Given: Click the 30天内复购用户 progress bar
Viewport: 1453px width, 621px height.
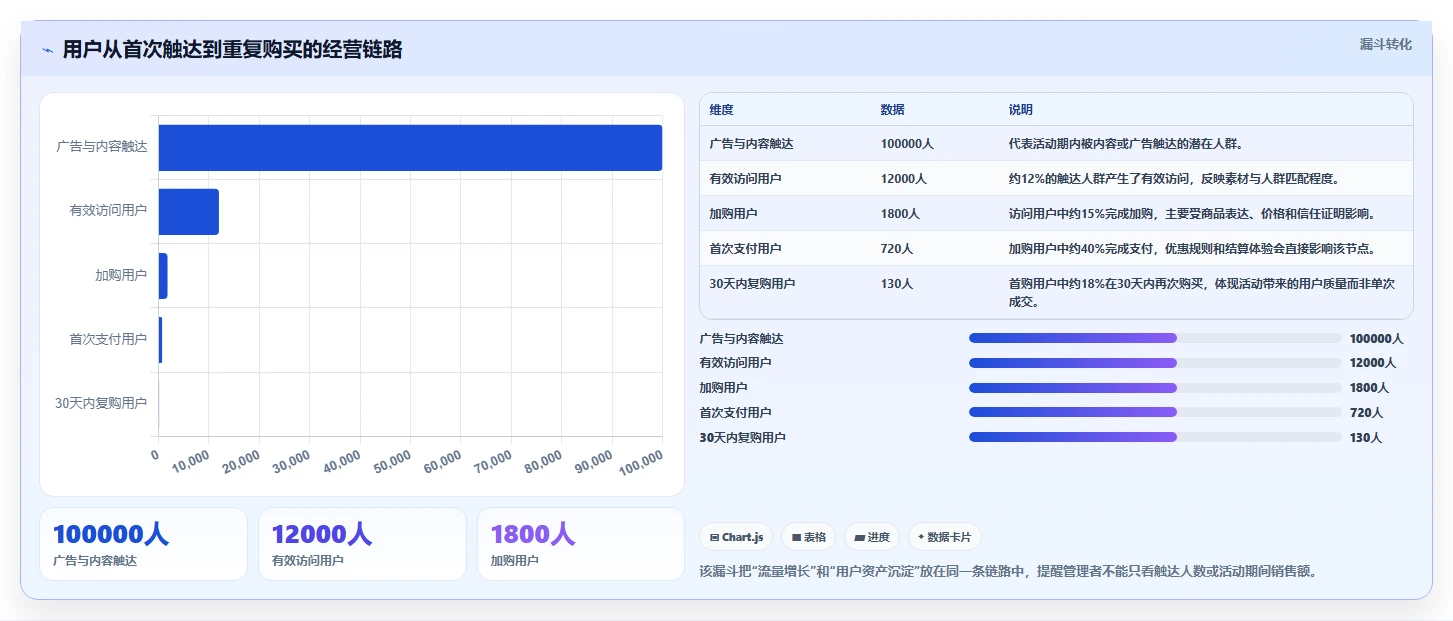Looking at the screenshot, I should click(1155, 437).
